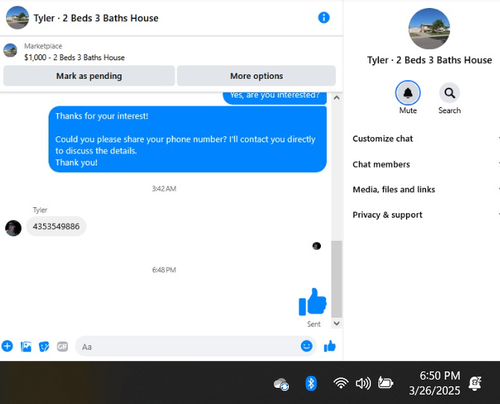Click the chat scrollbar up arrow

click(x=337, y=98)
